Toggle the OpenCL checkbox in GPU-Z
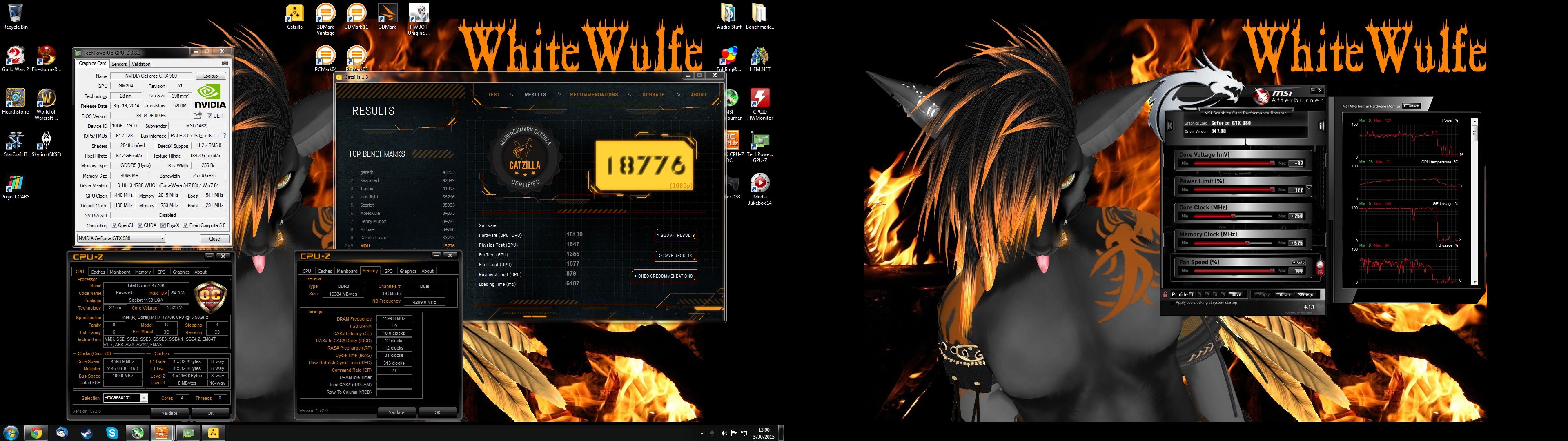Viewport: 1568px width, 441px height. 114,225
